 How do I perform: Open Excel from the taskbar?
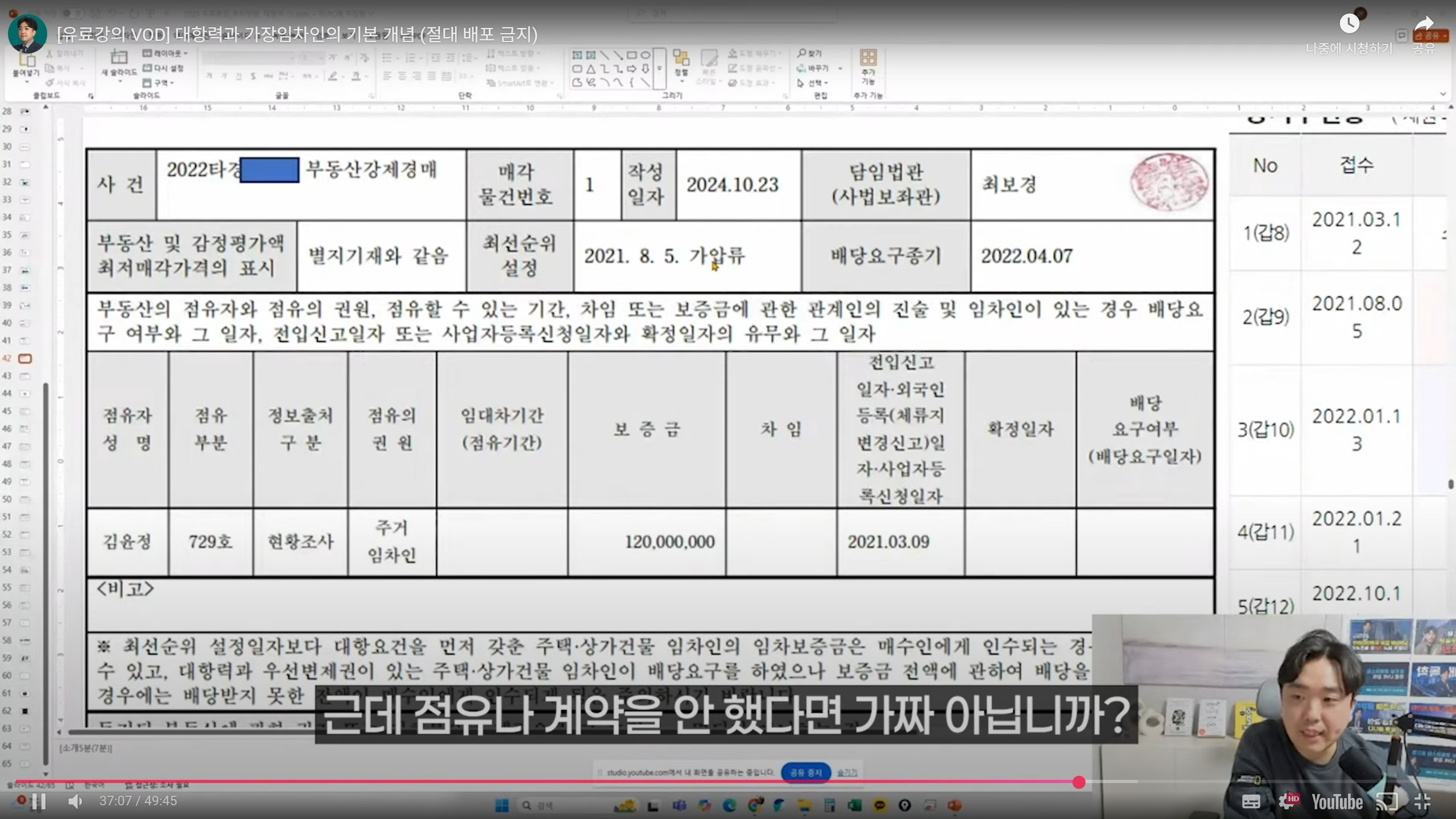(854, 805)
